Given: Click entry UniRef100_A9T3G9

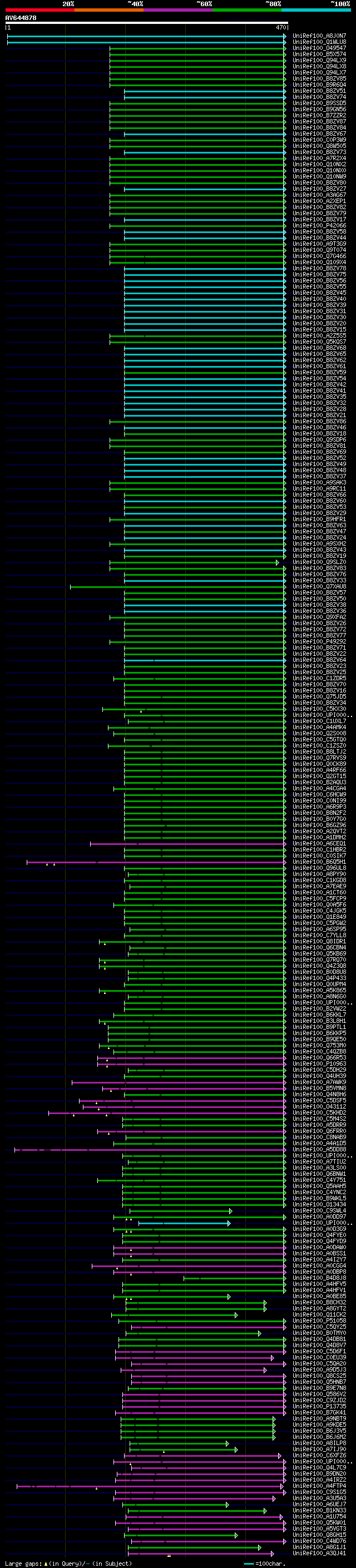Looking at the screenshot, I should tap(319, 244).
